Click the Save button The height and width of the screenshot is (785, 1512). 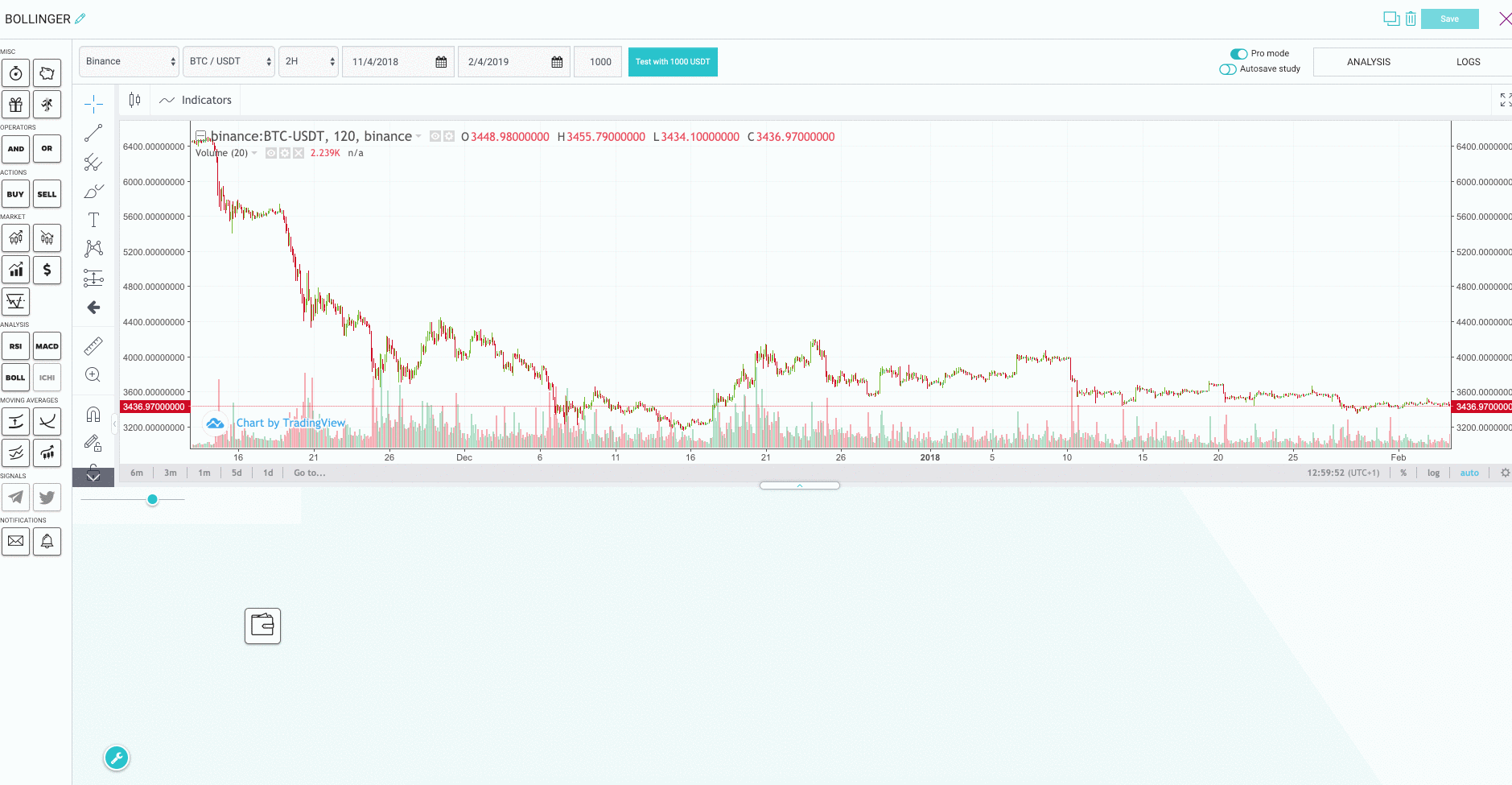pos(1449,19)
